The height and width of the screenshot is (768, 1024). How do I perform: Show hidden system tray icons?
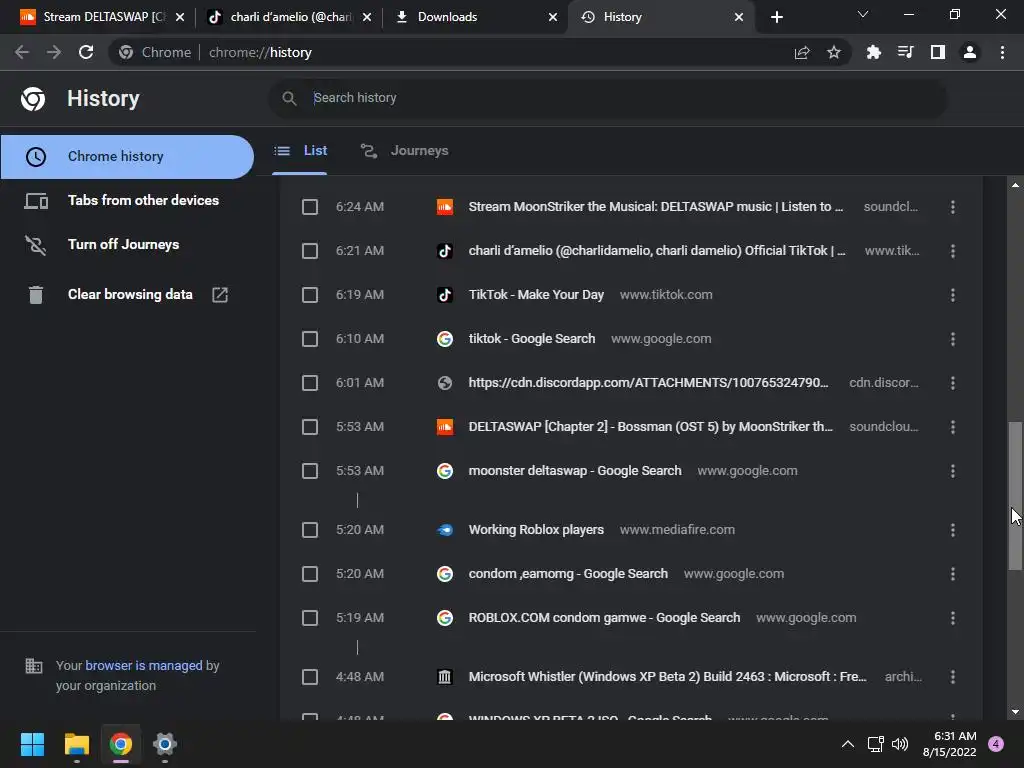pos(848,744)
